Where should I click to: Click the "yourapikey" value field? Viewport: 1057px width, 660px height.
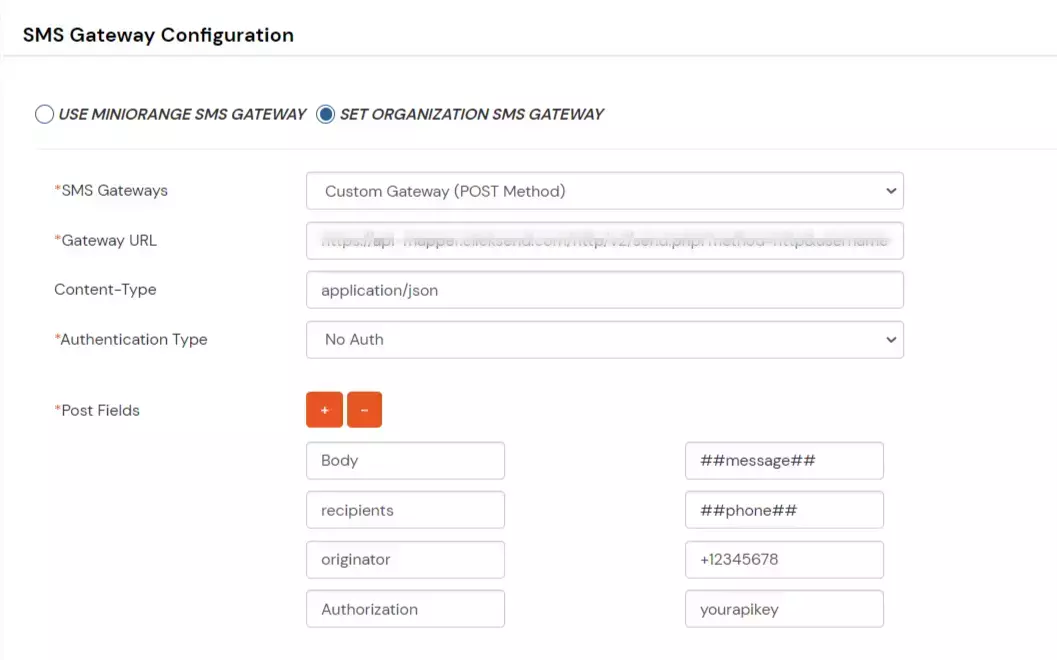coord(784,608)
